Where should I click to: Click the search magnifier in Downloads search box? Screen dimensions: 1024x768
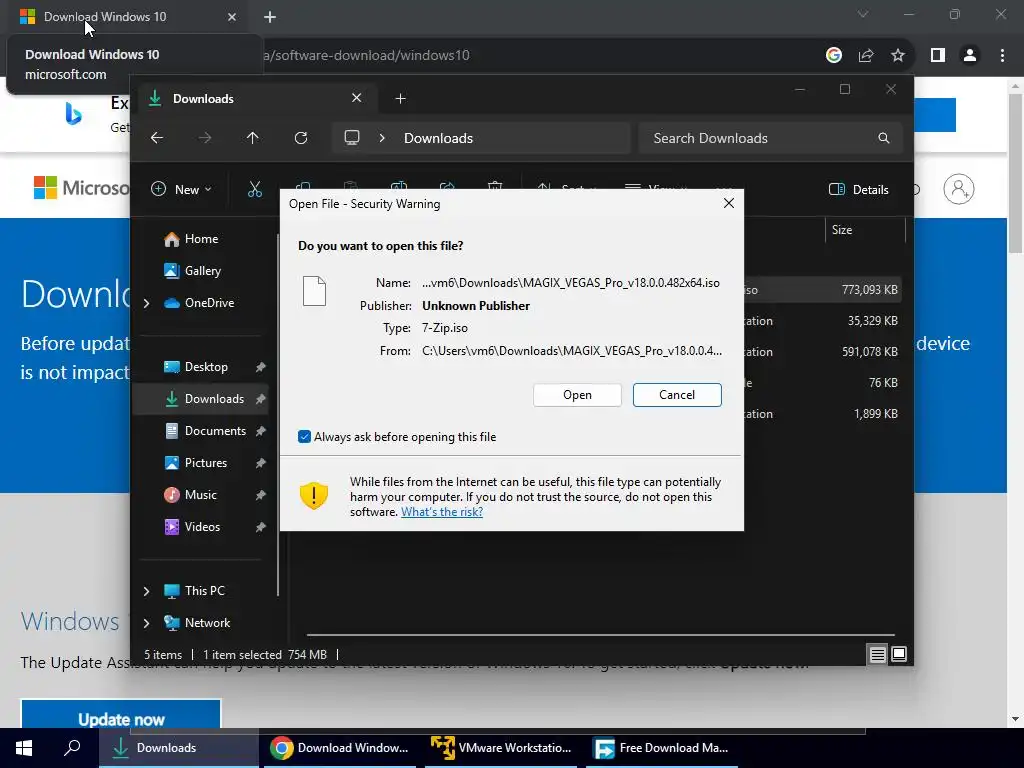point(884,138)
